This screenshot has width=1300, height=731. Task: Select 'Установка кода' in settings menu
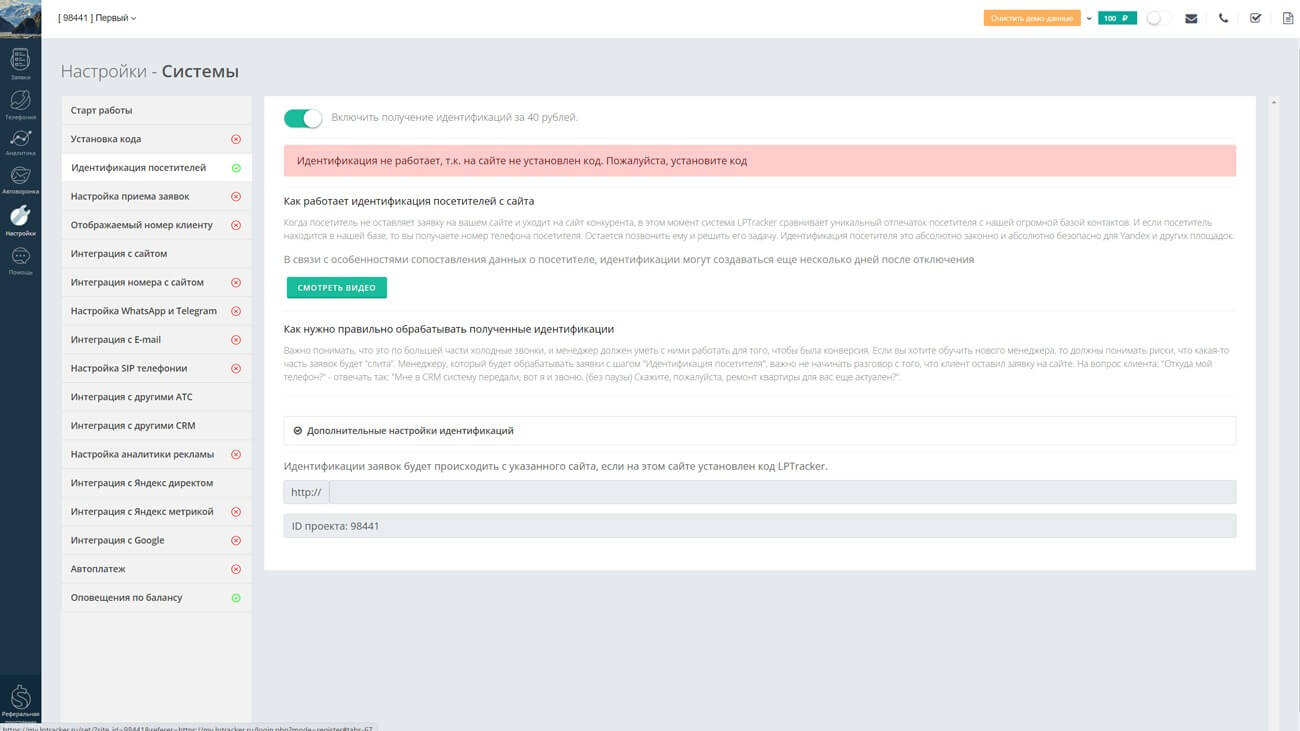[x=106, y=139]
